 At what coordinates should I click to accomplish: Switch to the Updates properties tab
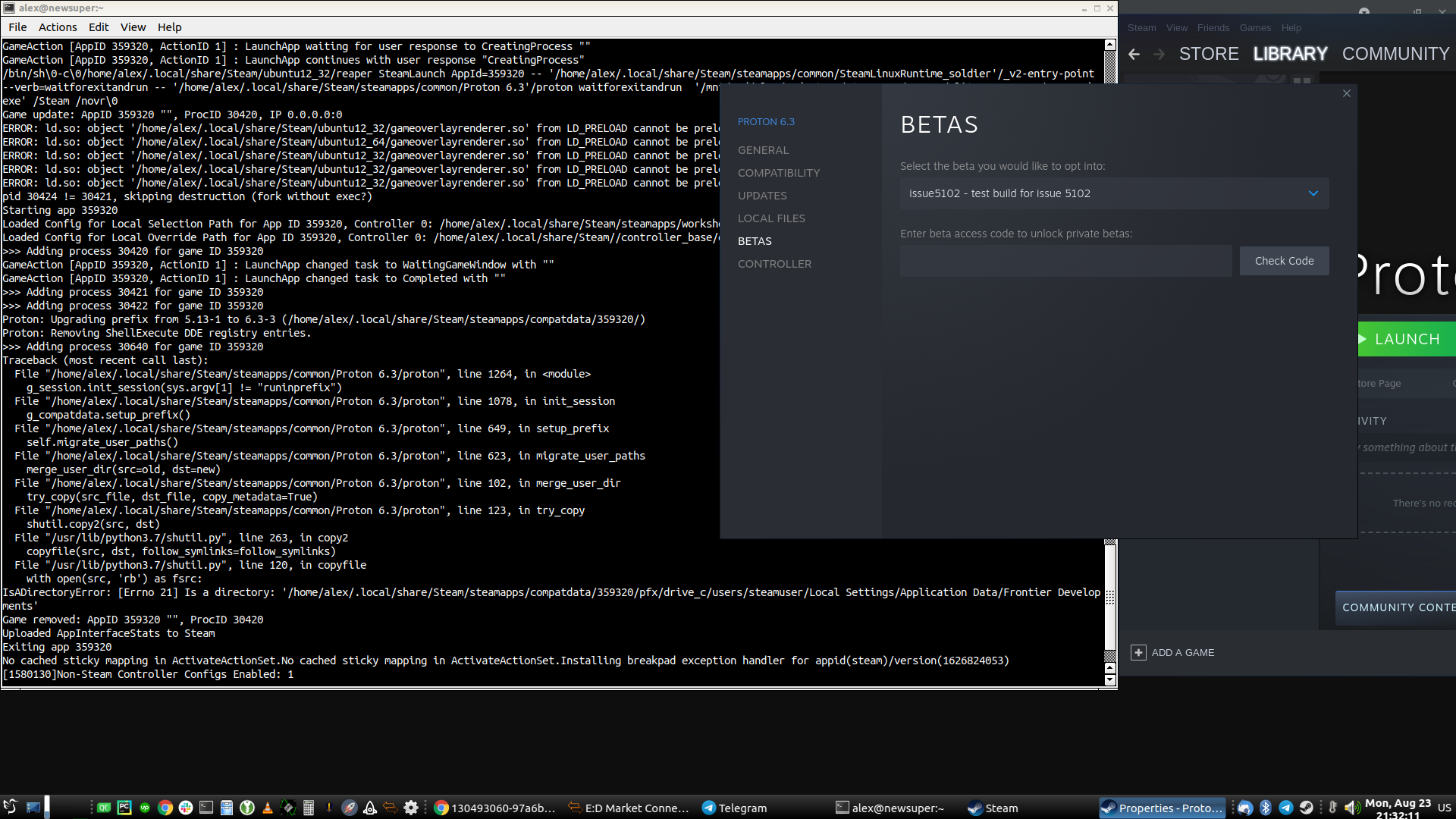[x=762, y=196]
